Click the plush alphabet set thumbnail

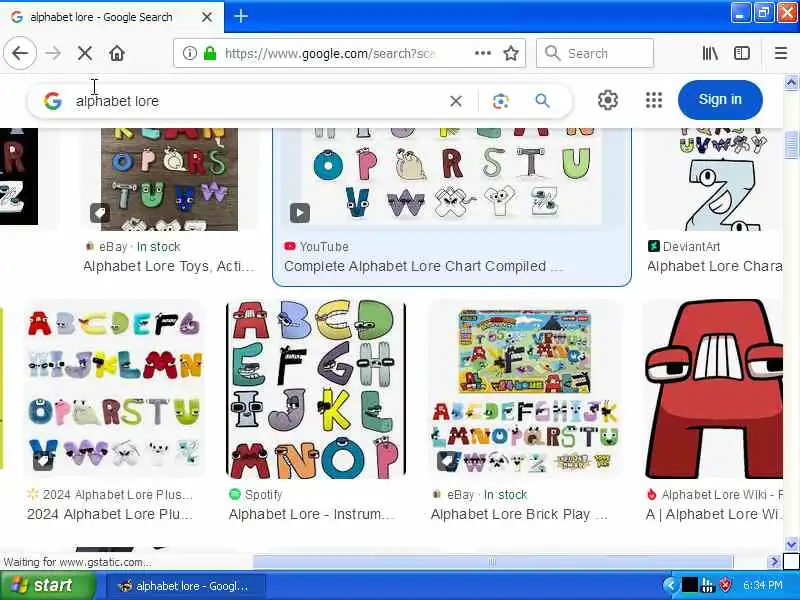point(114,389)
